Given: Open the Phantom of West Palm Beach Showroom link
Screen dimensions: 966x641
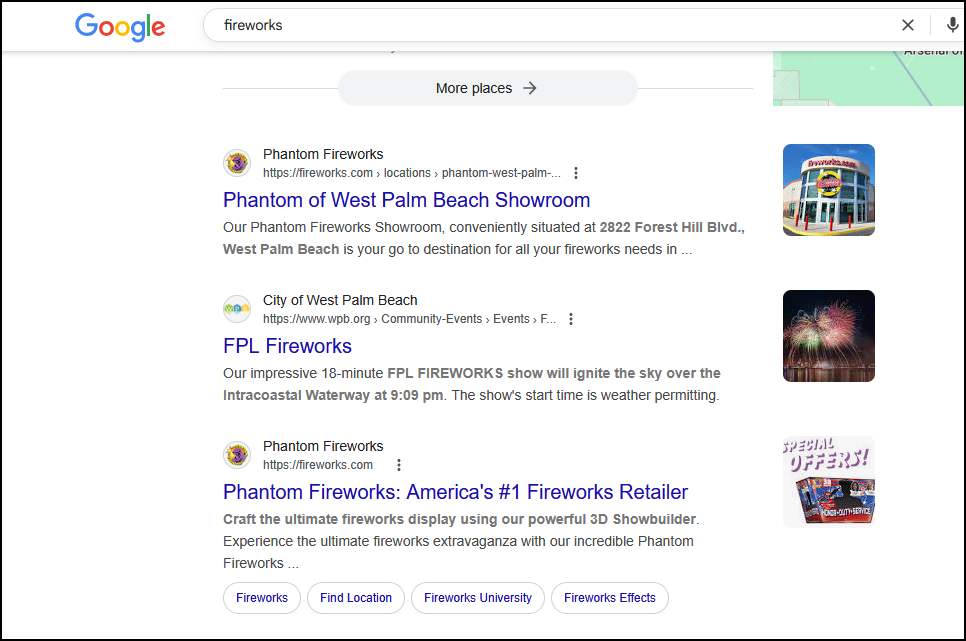Looking at the screenshot, I should click(406, 200).
